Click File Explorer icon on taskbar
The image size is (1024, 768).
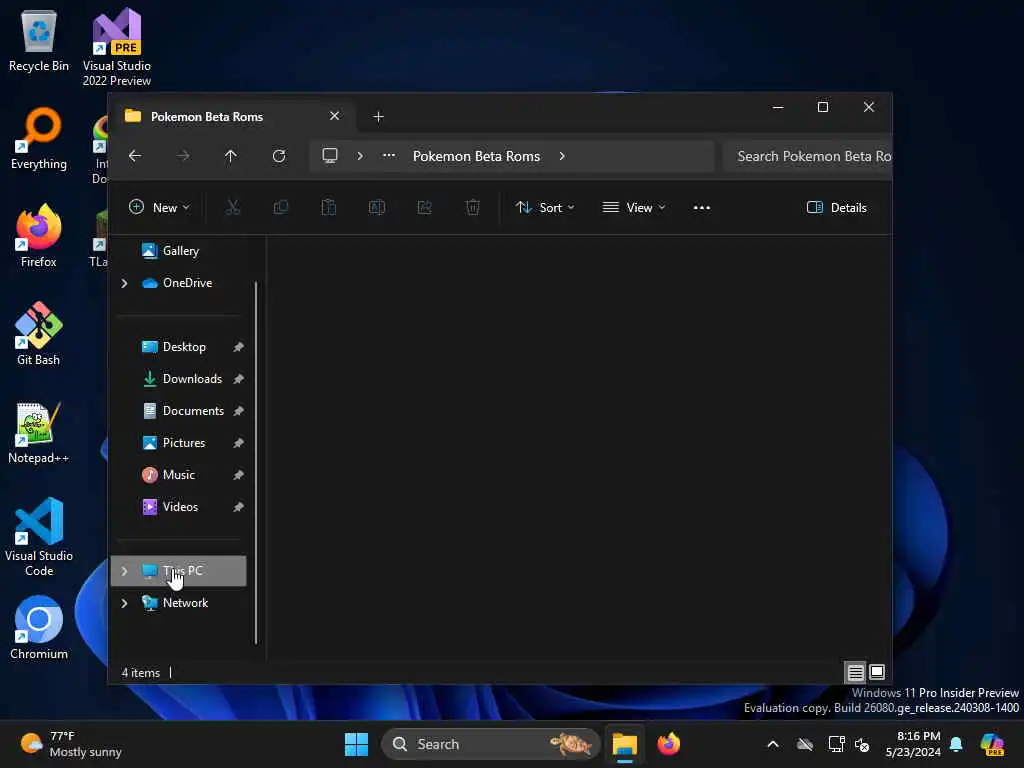click(624, 744)
